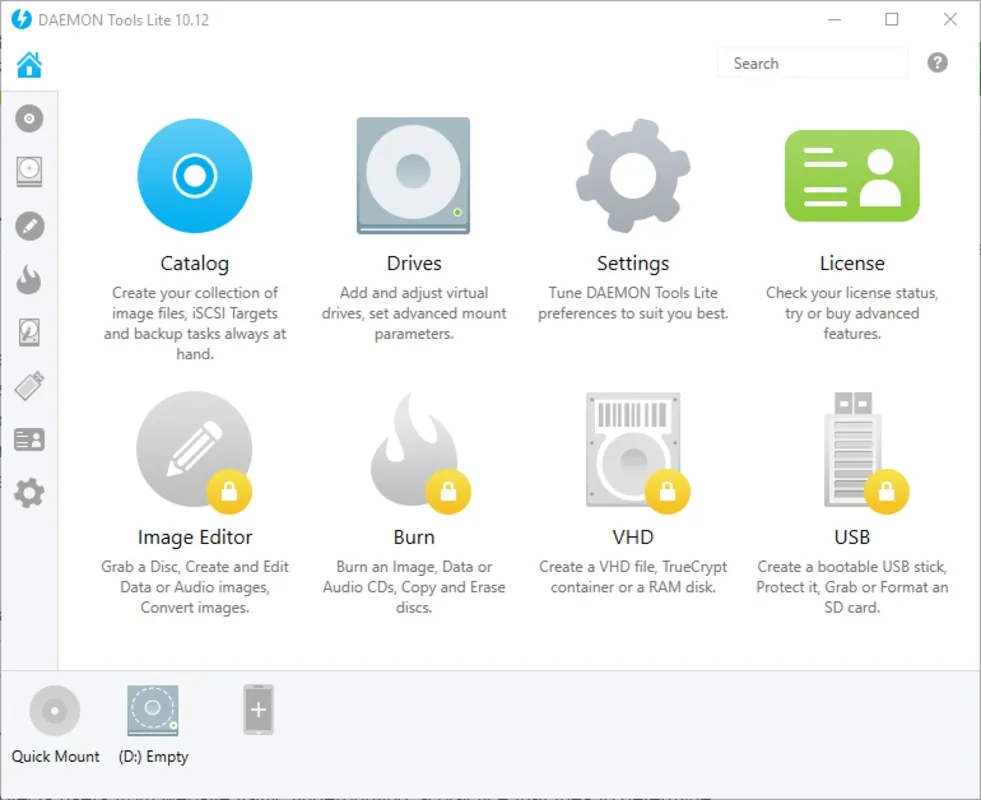Image resolution: width=981 pixels, height=800 pixels.
Task: Click the Quick Mount disc icon
Action: [x=55, y=711]
